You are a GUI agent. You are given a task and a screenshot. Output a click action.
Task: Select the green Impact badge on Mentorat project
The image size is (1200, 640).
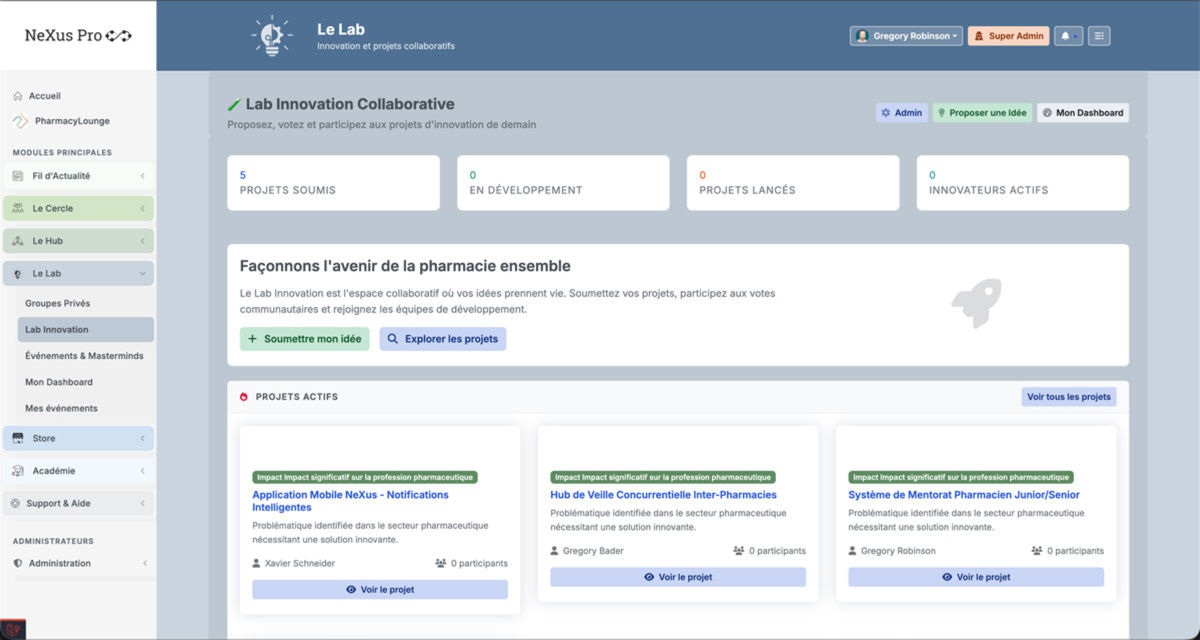[963, 477]
